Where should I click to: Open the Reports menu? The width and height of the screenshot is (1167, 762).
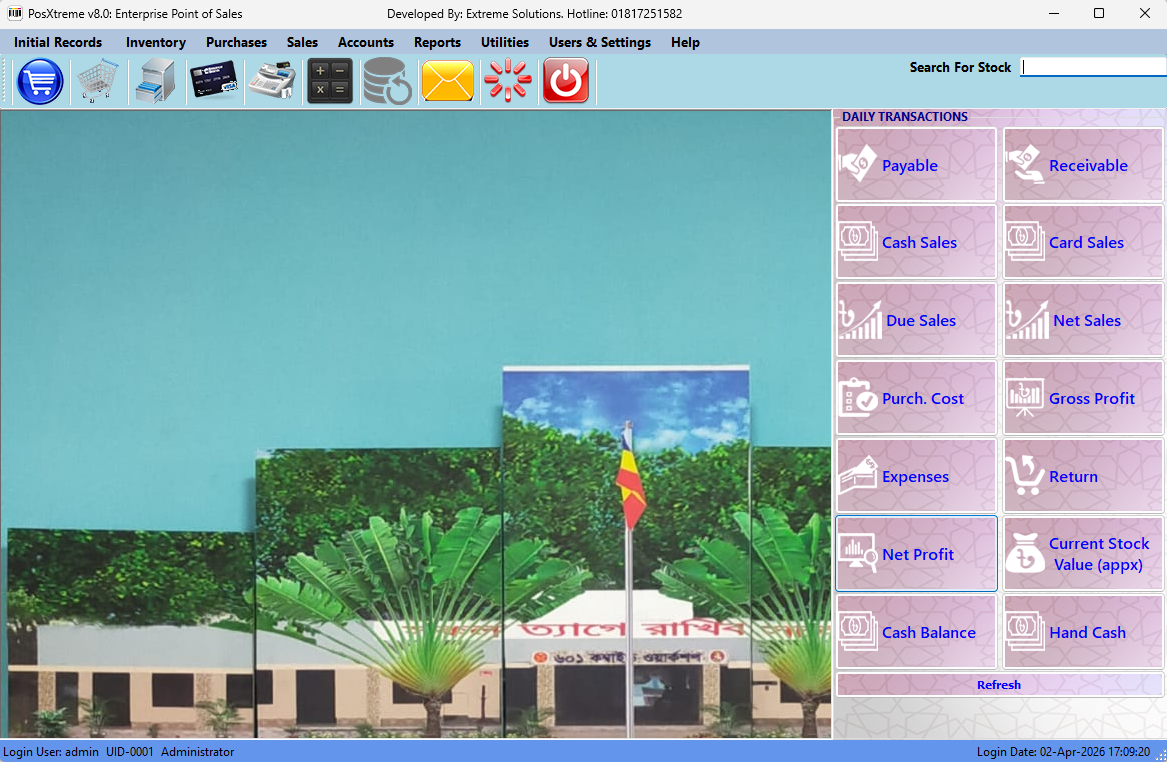coord(437,42)
